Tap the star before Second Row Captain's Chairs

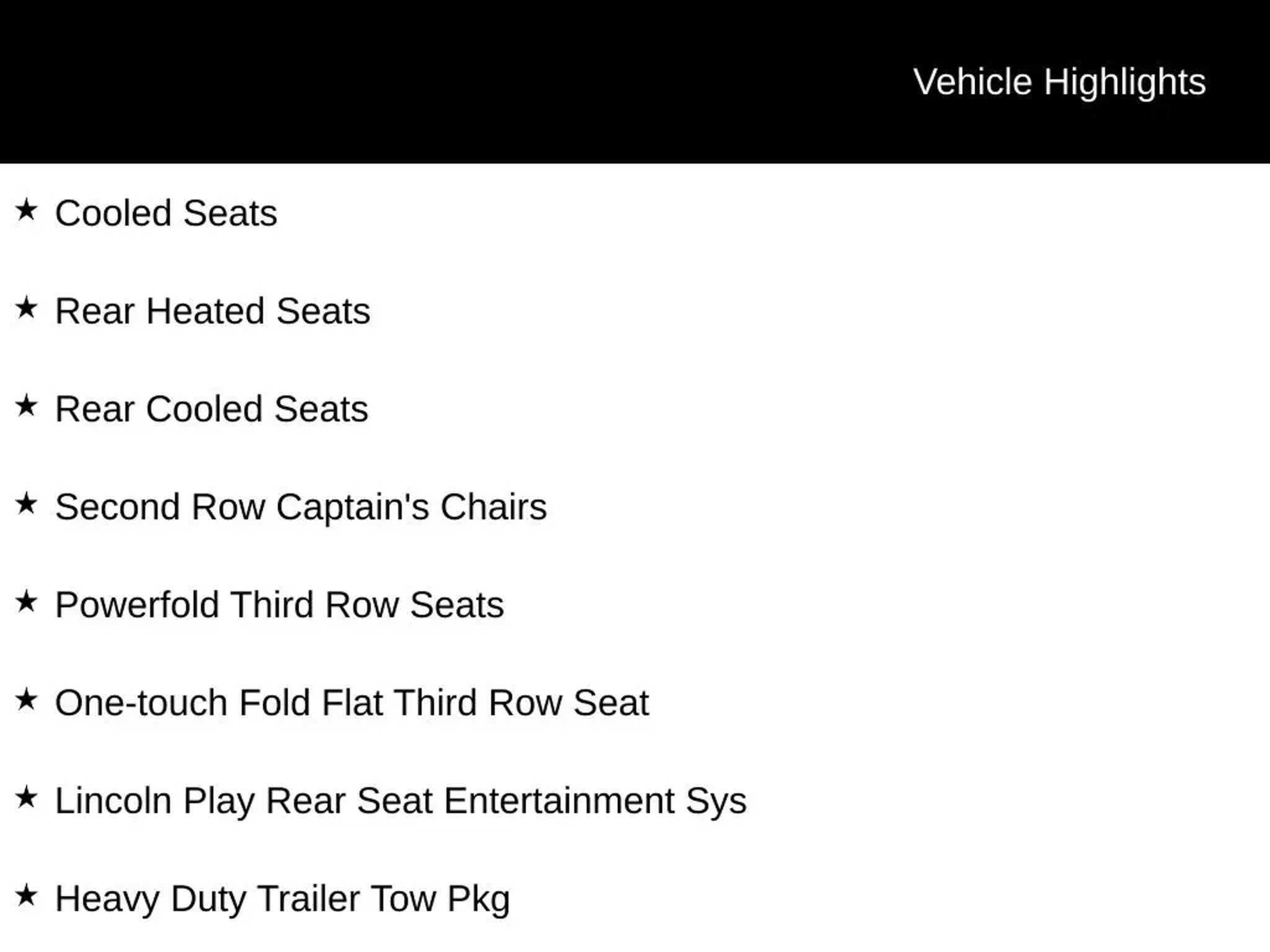pos(26,503)
